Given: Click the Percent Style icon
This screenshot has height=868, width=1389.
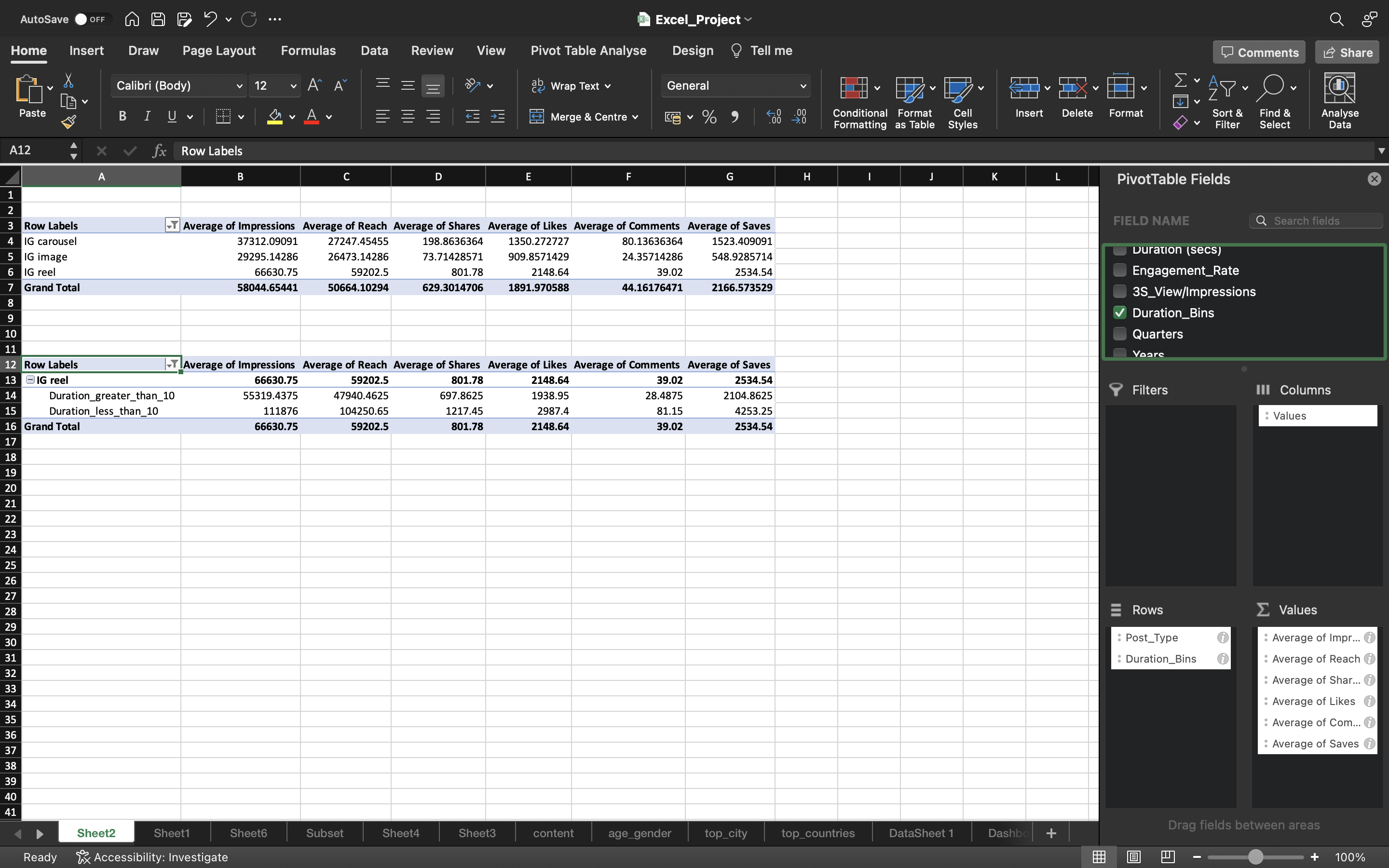Looking at the screenshot, I should (x=709, y=117).
